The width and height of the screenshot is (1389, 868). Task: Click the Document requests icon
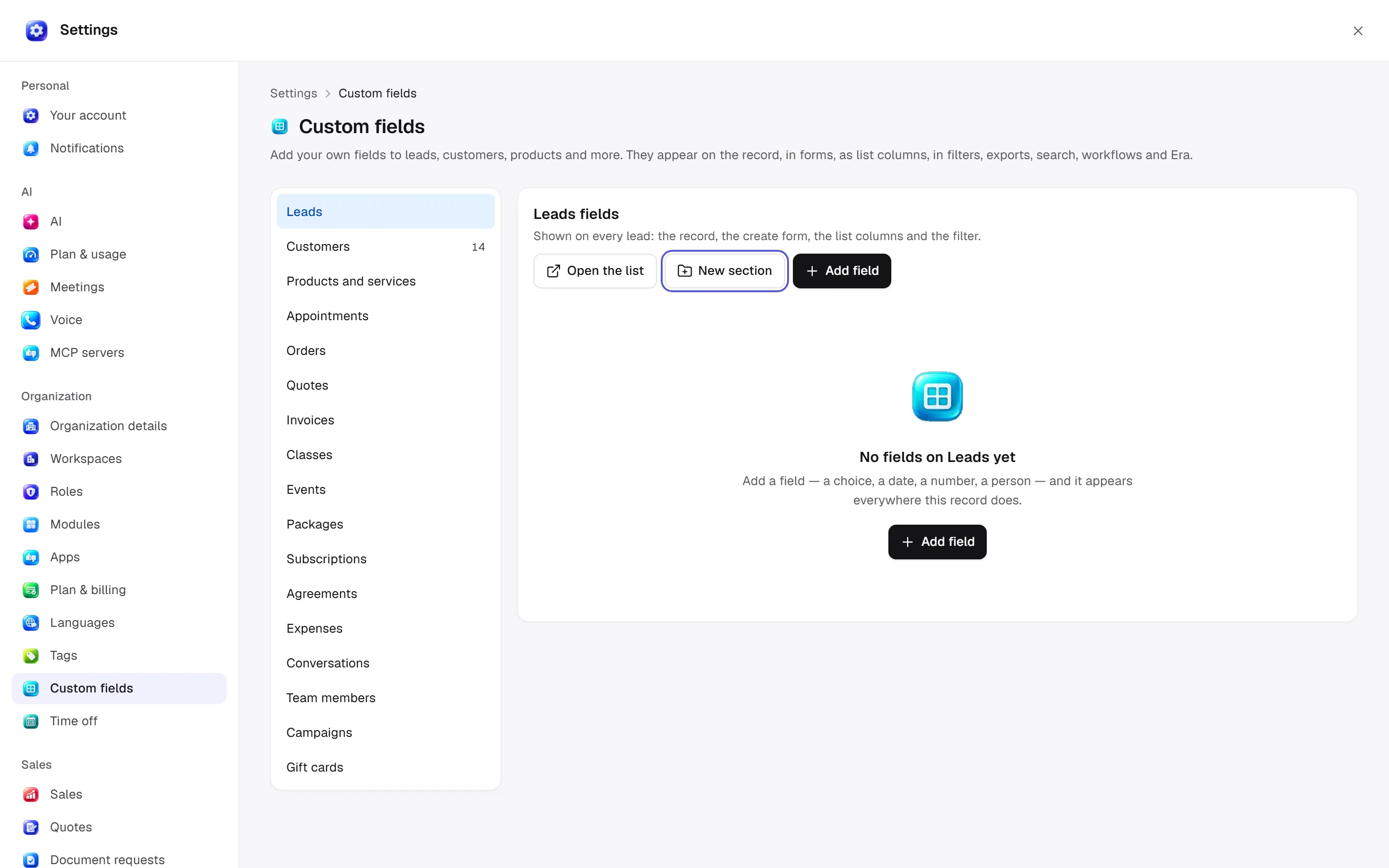pos(31,860)
